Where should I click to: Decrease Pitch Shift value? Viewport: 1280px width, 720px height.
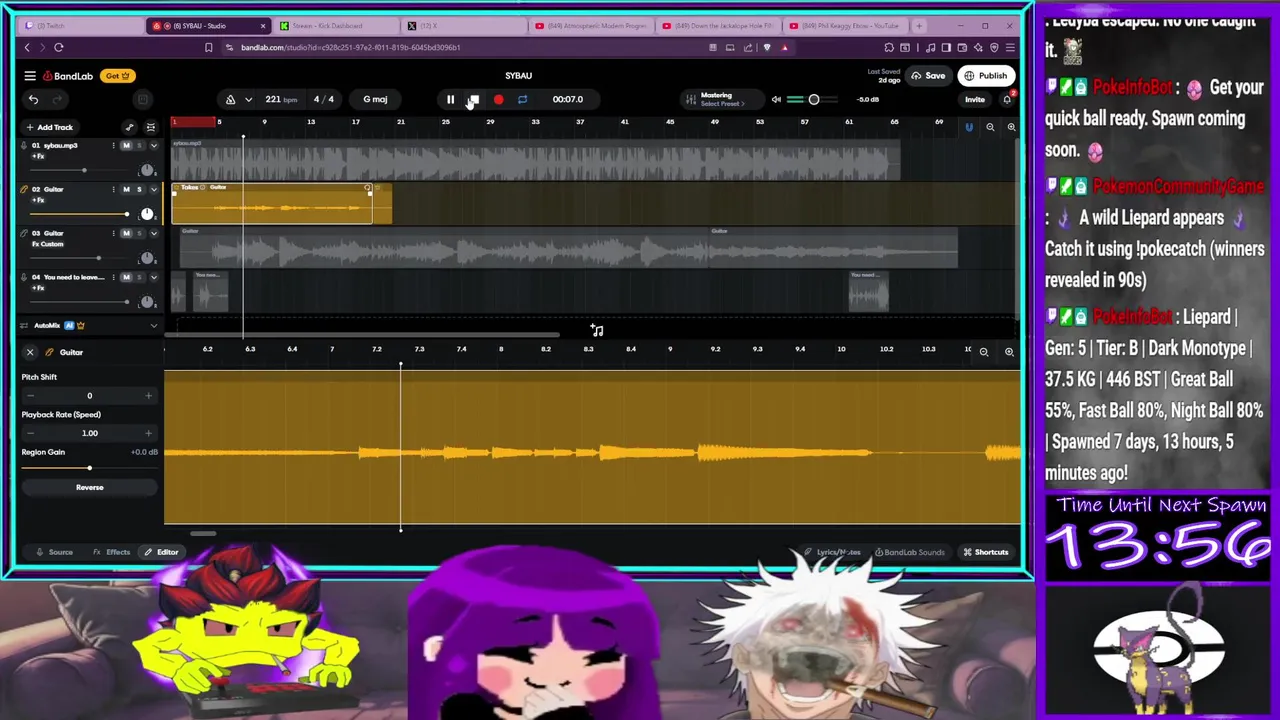30,396
